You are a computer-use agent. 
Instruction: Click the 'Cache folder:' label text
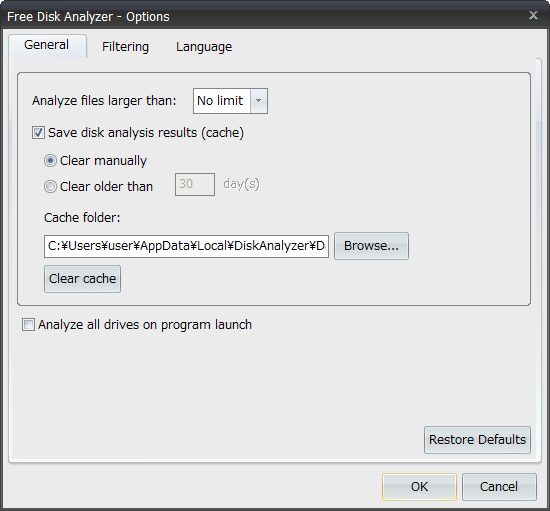coord(82,218)
